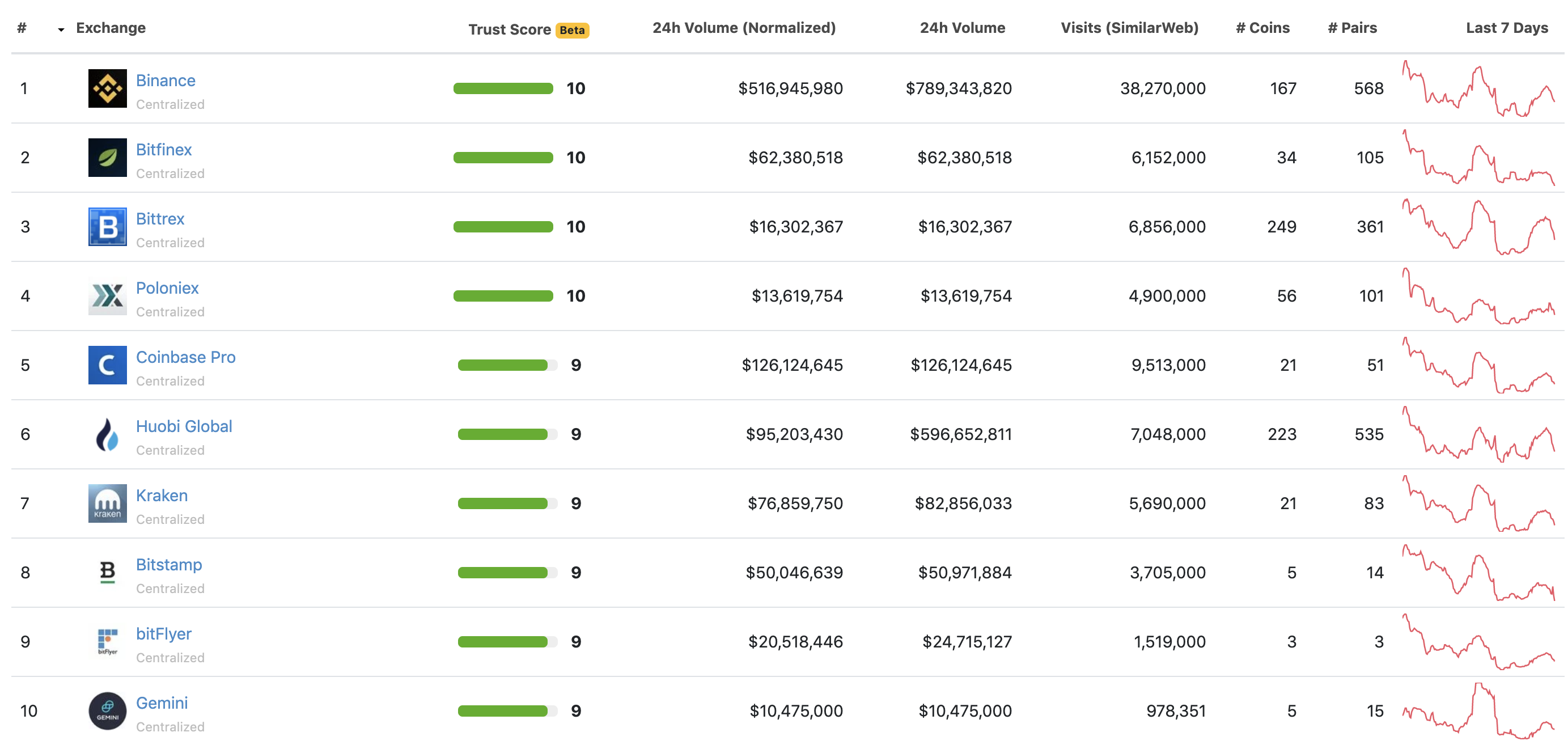Click Bitfinex's visits value 6,152,000
This screenshot has width=1568, height=745.
click(1168, 157)
